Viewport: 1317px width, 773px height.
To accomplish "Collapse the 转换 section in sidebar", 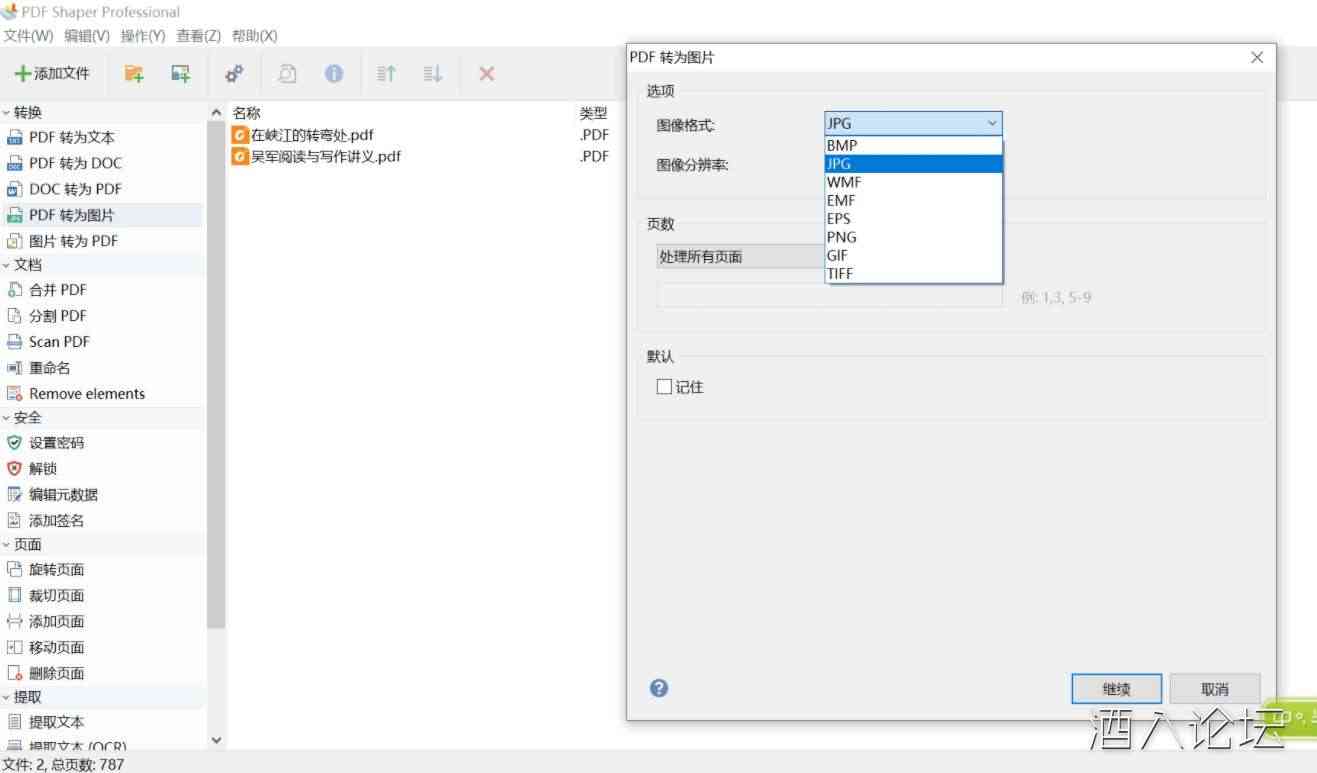I will [x=7, y=113].
